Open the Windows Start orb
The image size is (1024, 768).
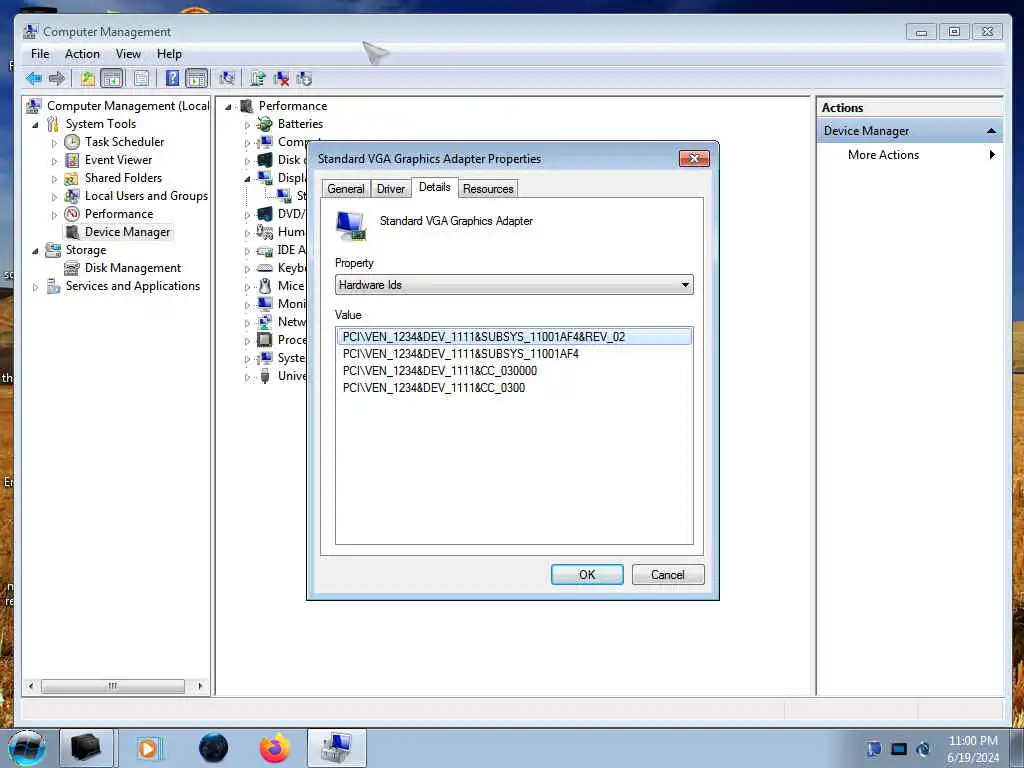coord(27,748)
